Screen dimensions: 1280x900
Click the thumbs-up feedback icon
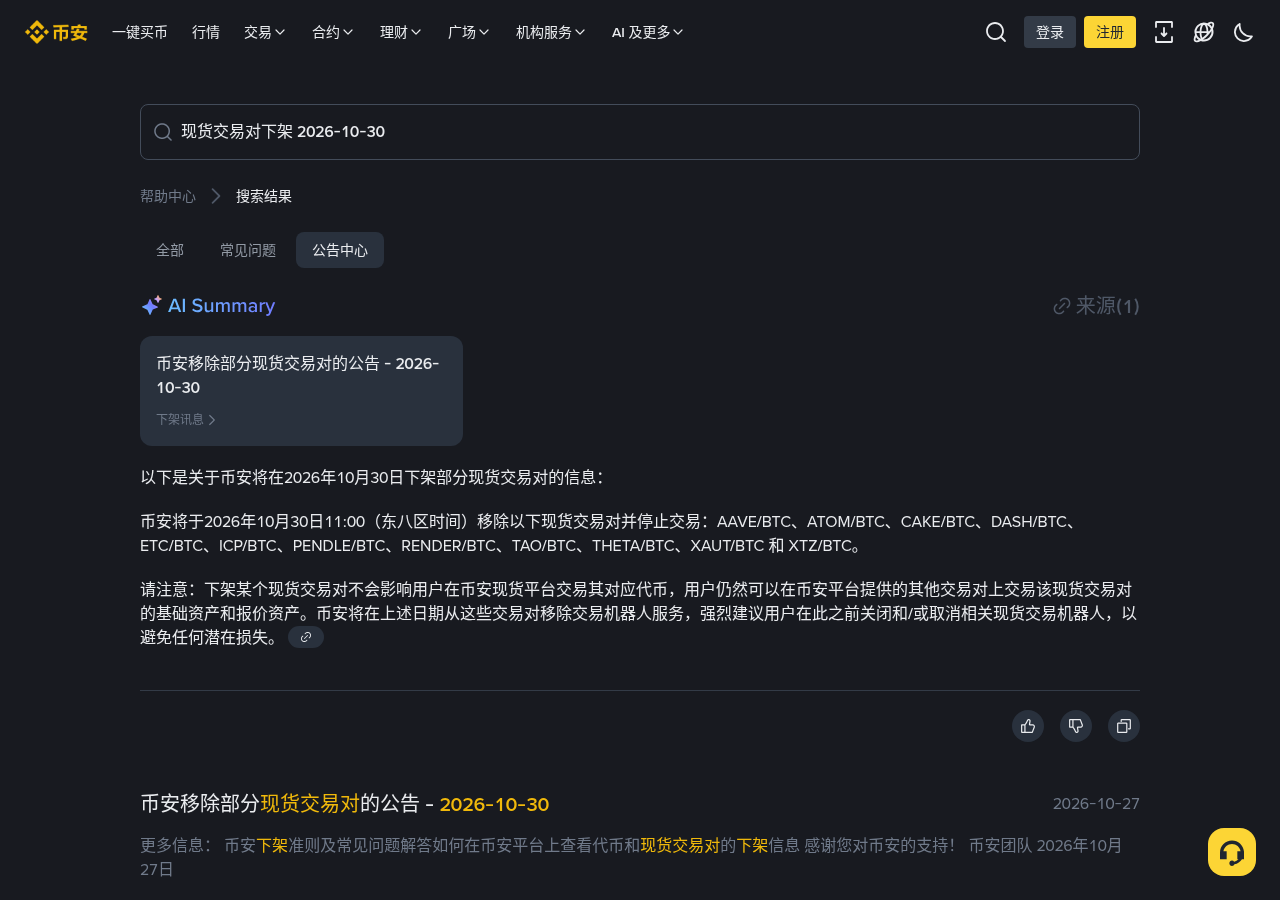pos(1028,726)
